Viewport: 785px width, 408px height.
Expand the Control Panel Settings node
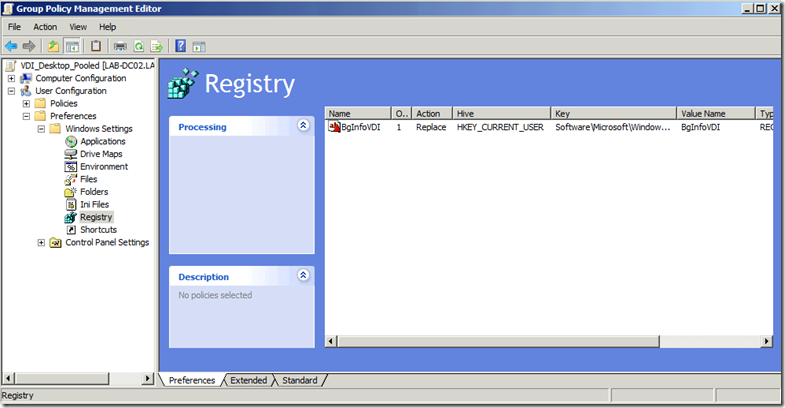click(x=41, y=243)
